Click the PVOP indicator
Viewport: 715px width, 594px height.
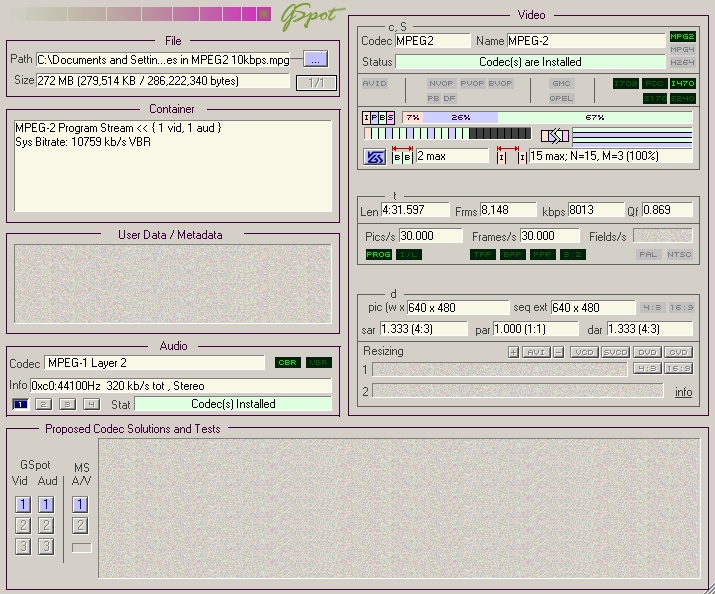(472, 83)
